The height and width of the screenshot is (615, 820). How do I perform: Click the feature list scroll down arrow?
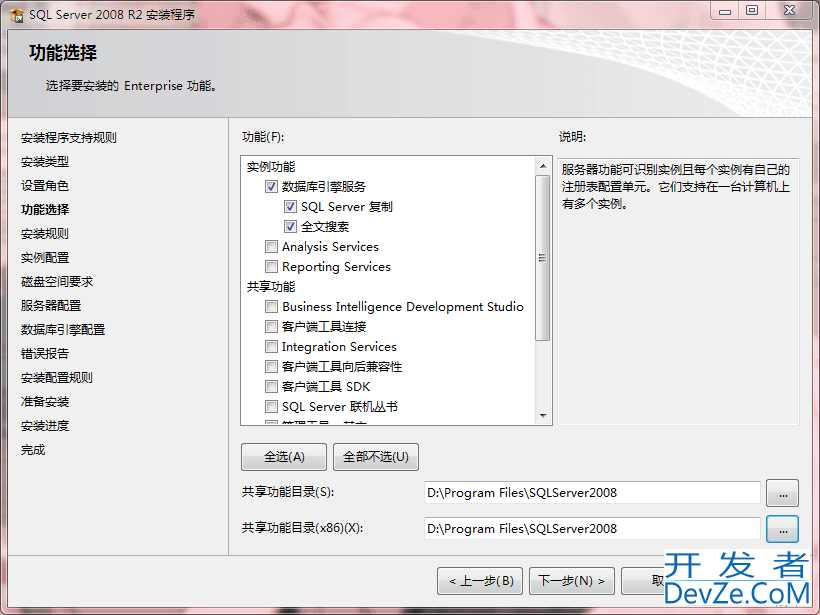(543, 416)
